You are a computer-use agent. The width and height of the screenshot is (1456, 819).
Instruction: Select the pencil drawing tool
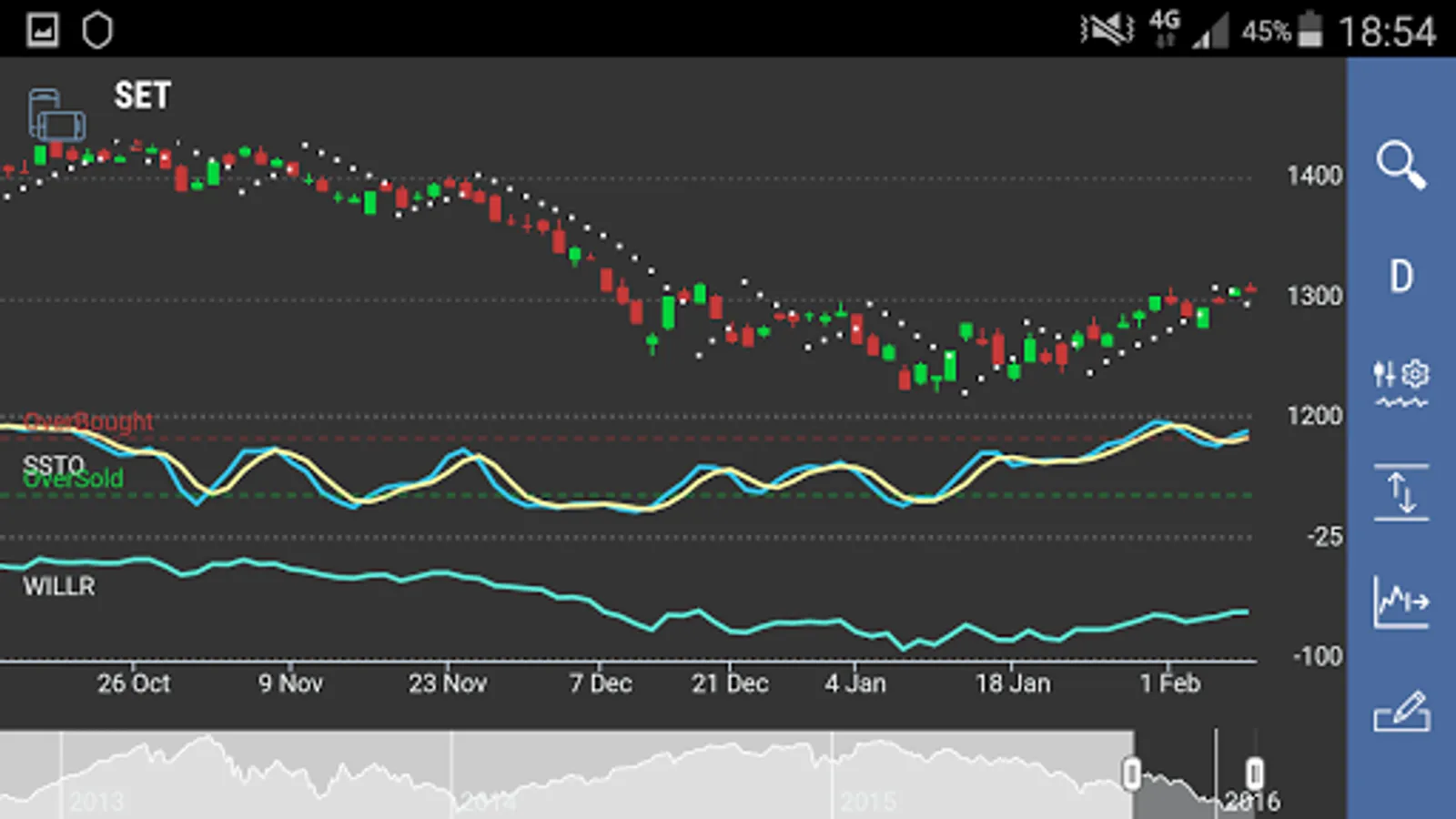click(1401, 712)
